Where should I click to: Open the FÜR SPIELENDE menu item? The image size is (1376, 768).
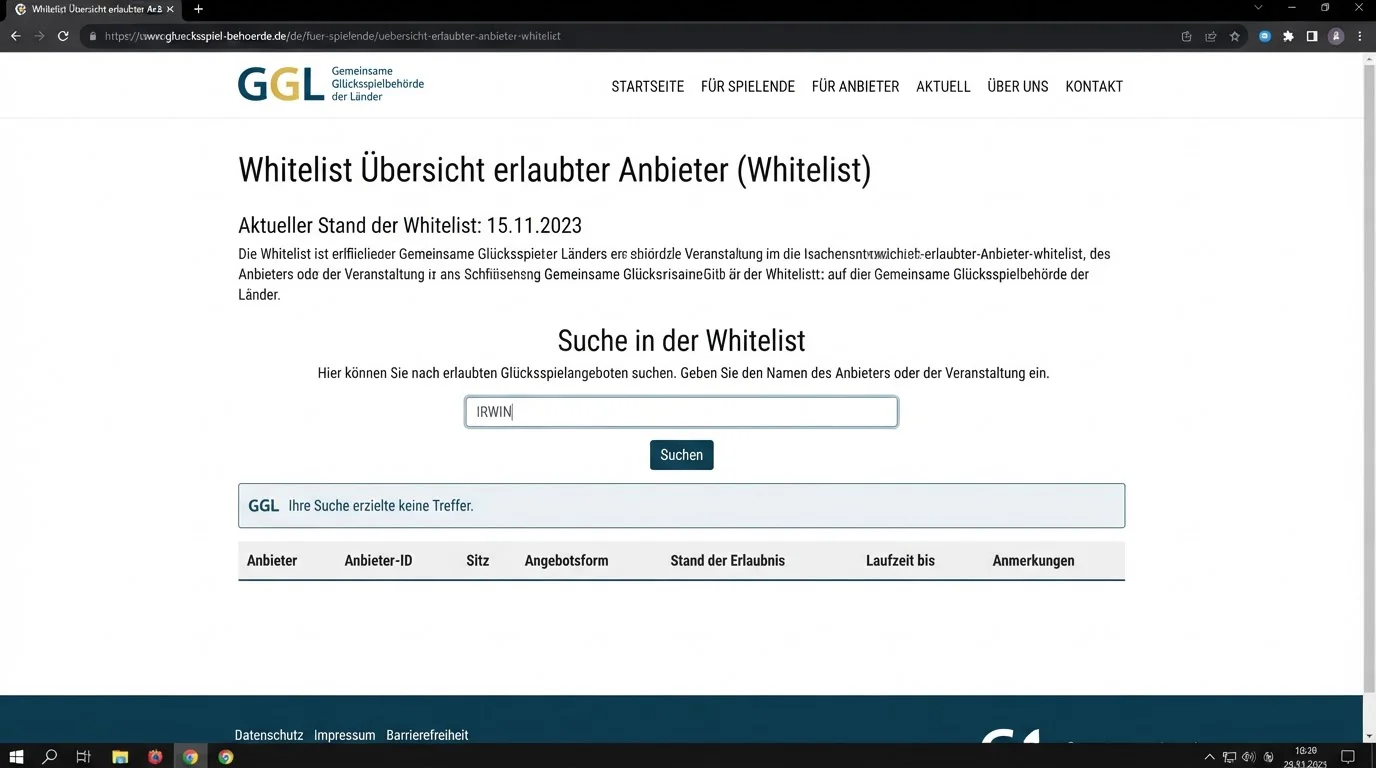[x=748, y=87]
